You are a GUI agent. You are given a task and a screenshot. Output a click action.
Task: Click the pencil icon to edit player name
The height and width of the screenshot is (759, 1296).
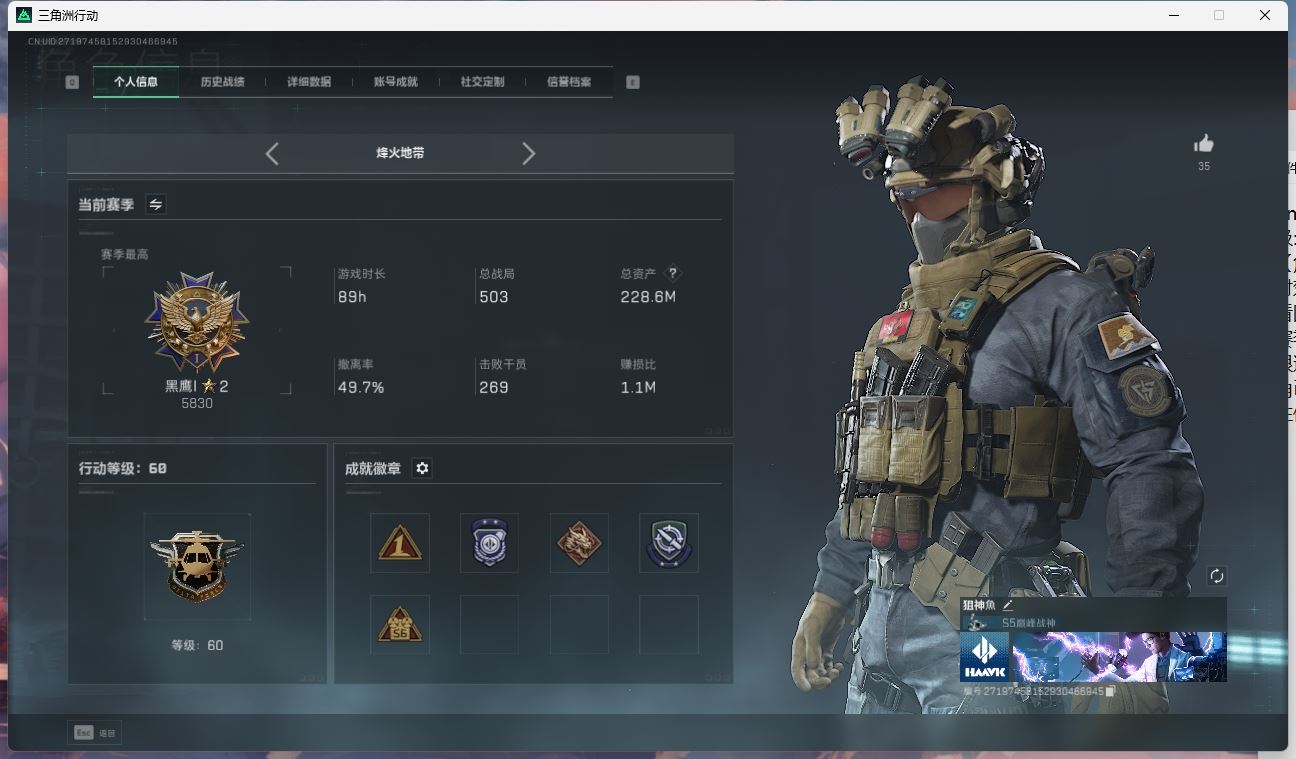[x=1008, y=605]
